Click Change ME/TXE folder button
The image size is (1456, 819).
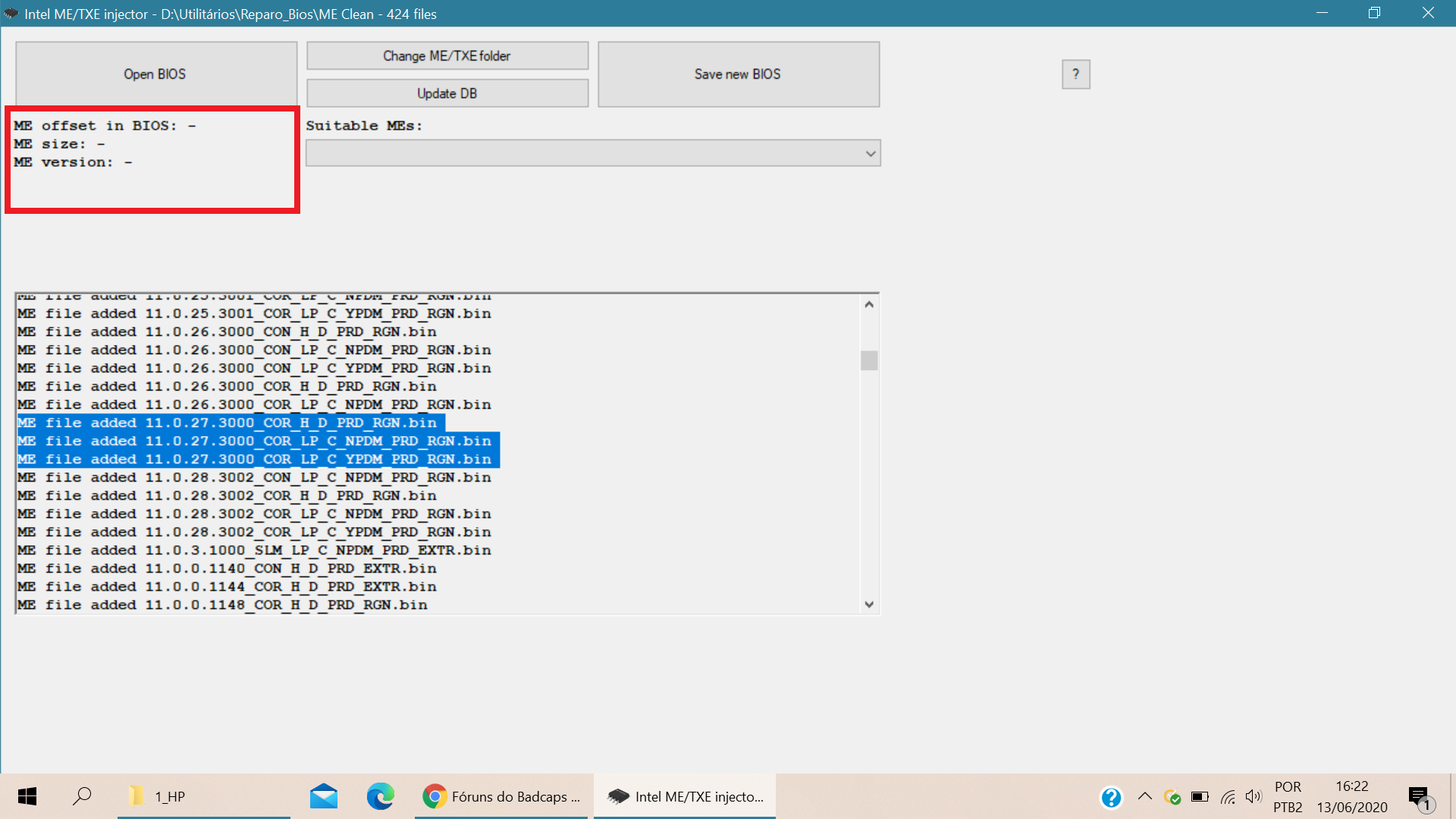tap(447, 56)
